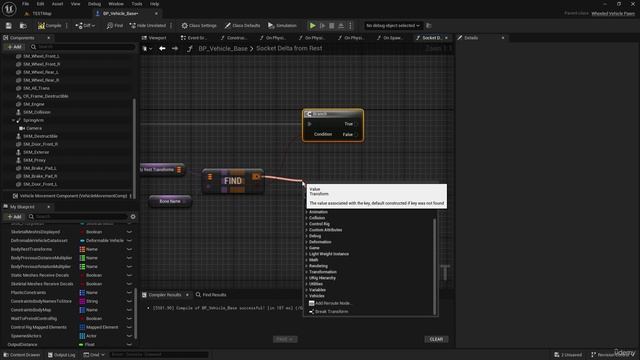Image resolution: width=640 pixels, height=360 pixels.
Task: Open the My Blueprint settings gear
Action: pos(133,217)
